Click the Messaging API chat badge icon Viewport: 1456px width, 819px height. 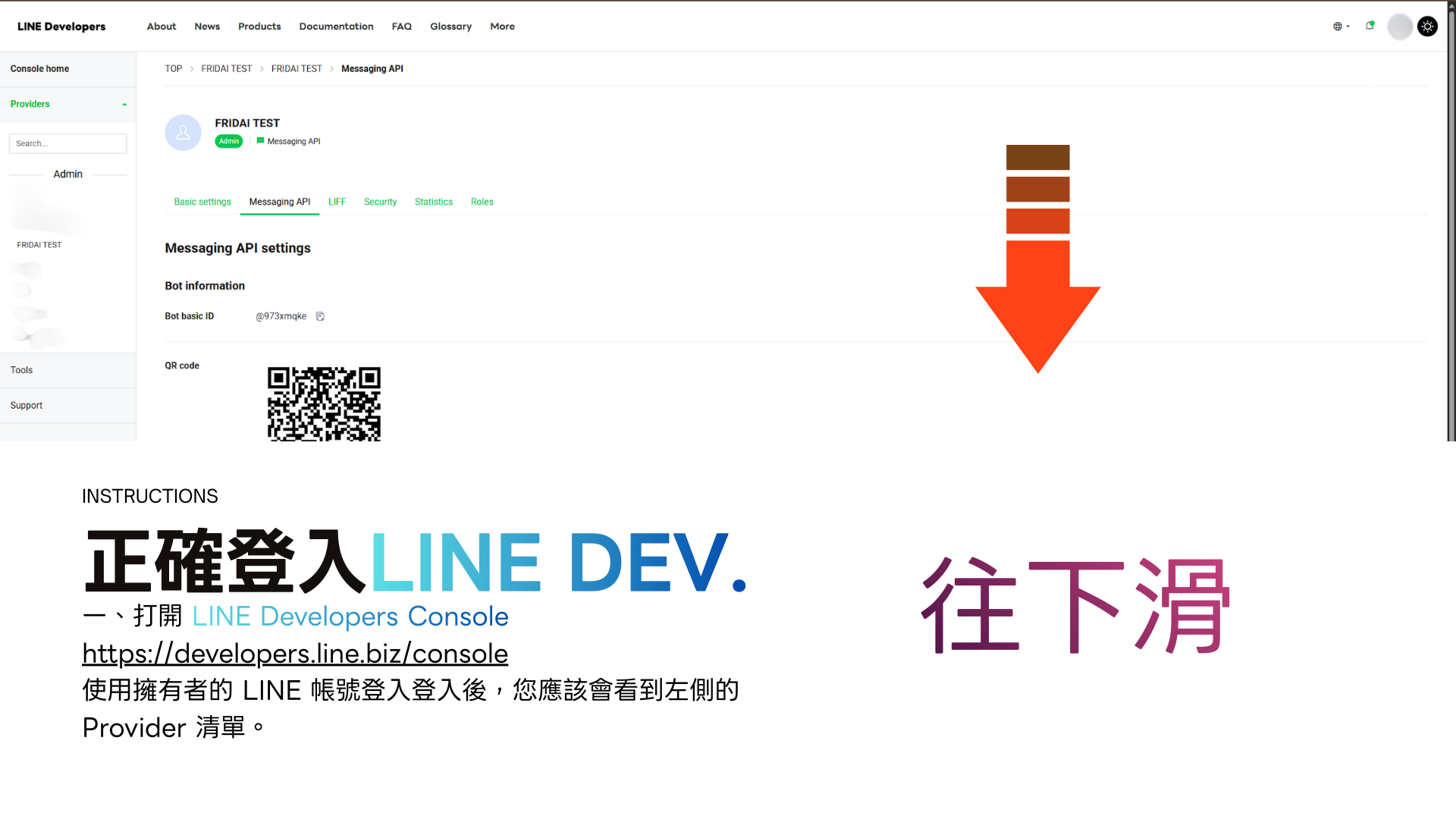point(260,140)
